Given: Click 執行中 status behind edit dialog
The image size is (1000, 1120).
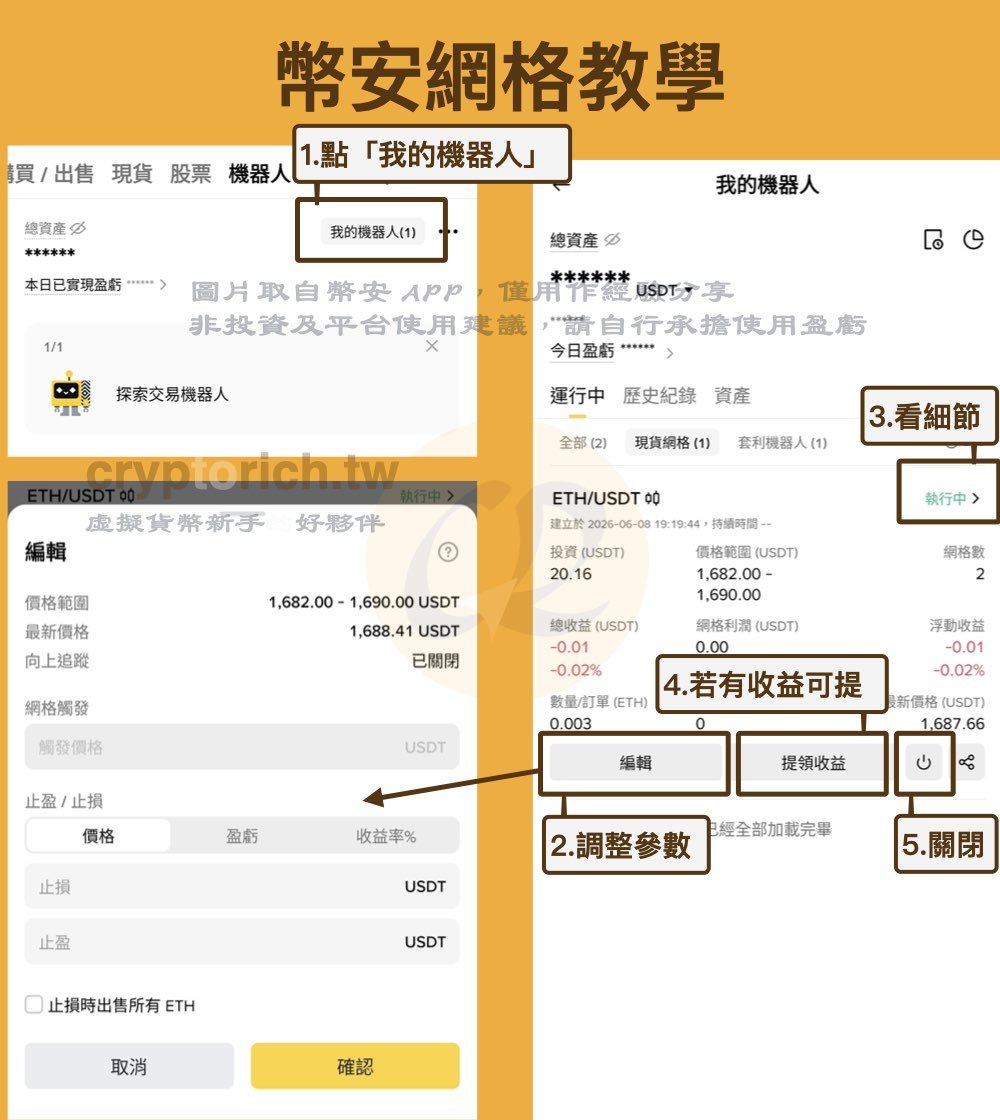Looking at the screenshot, I should click(x=426, y=495).
